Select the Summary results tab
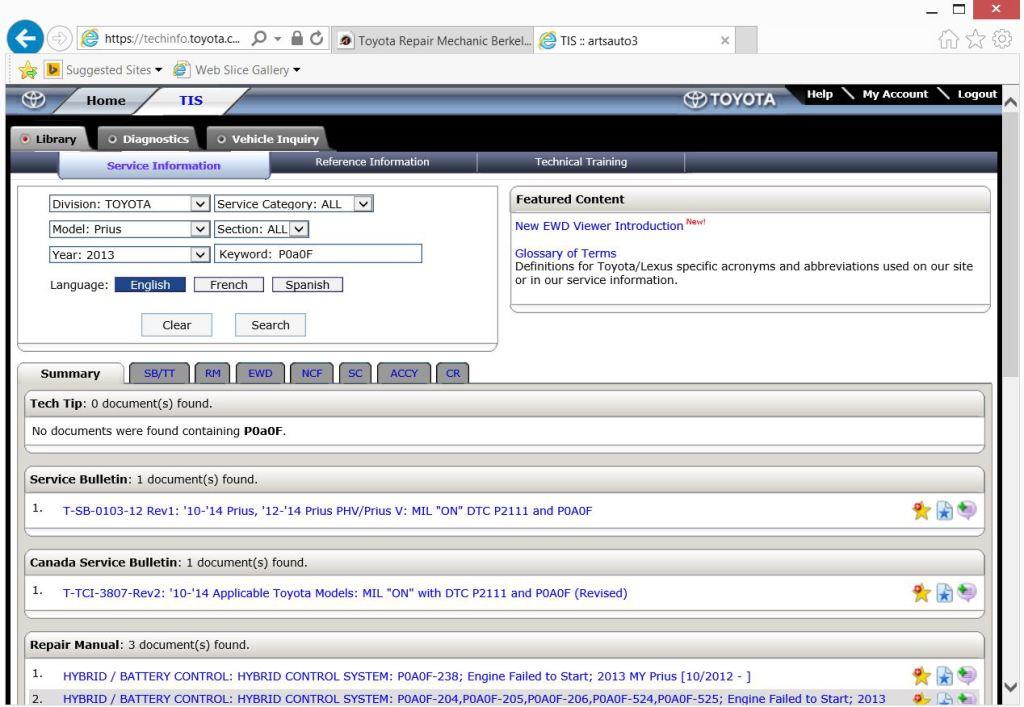 [70, 373]
